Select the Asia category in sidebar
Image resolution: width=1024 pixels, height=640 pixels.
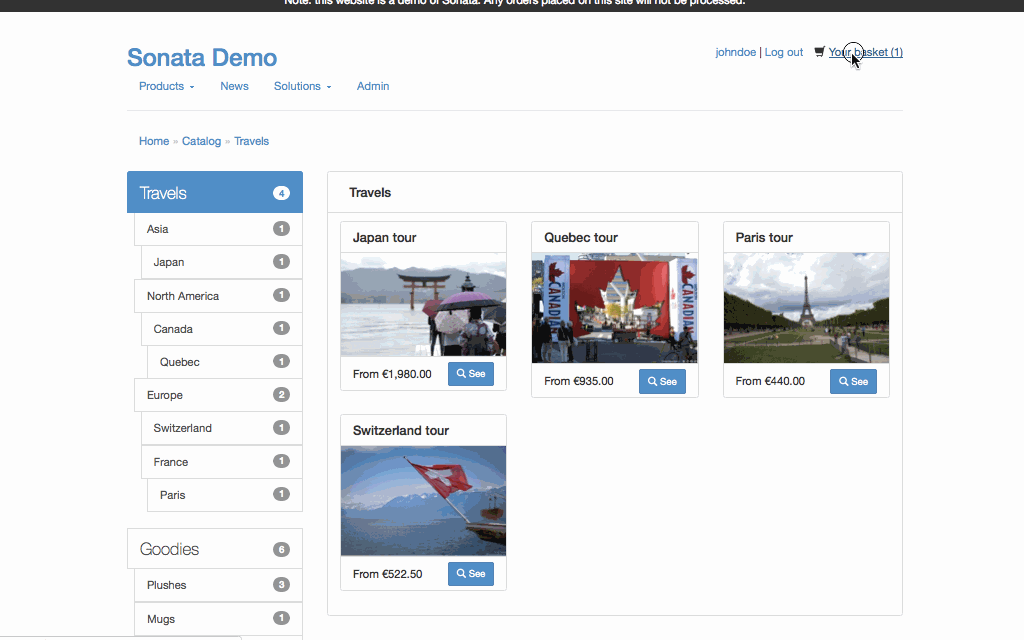pos(158,229)
